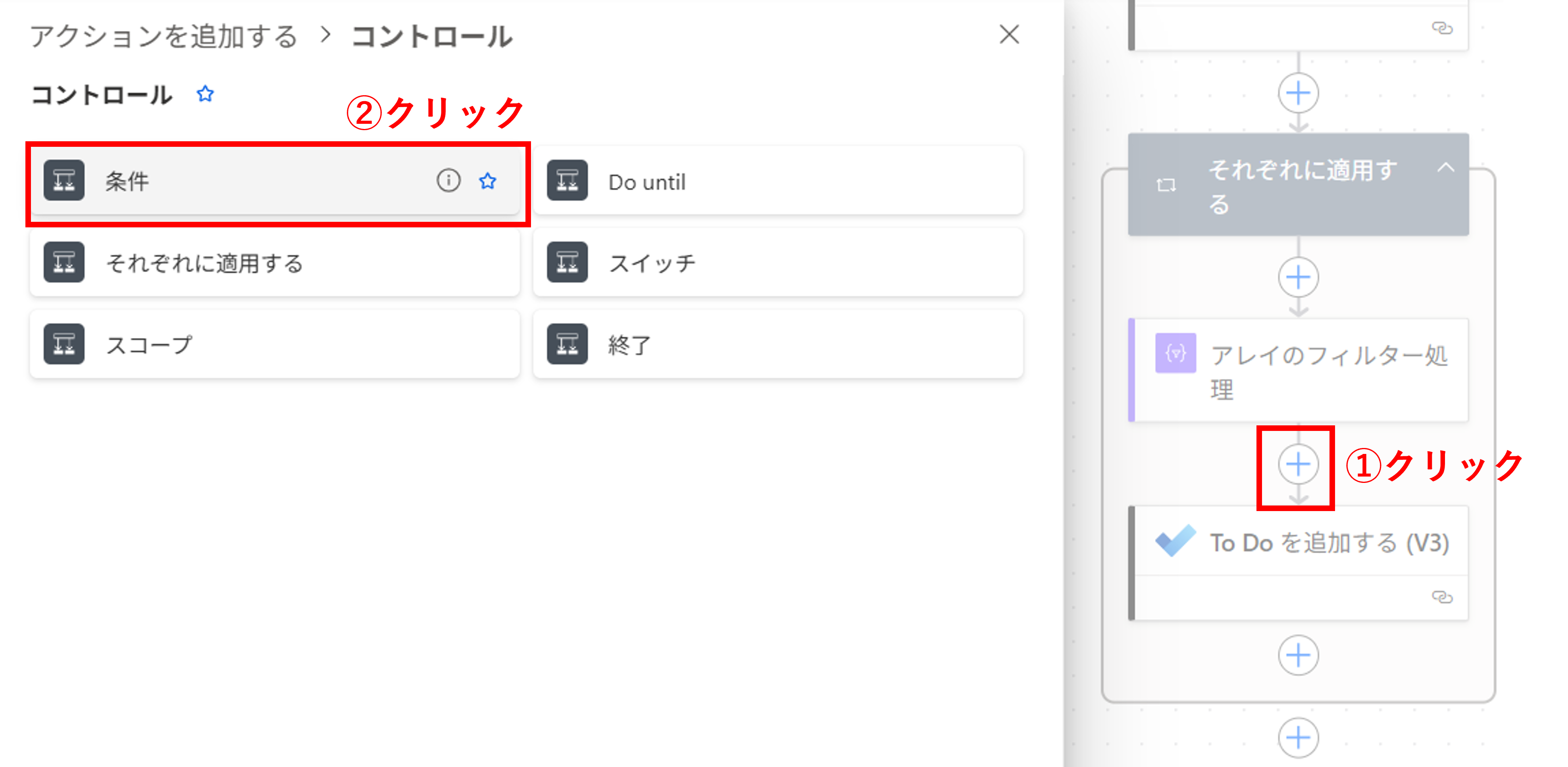Add step above アレイのフィルター処理
The width and height of the screenshot is (1568, 767).
pyautogui.click(x=1299, y=278)
